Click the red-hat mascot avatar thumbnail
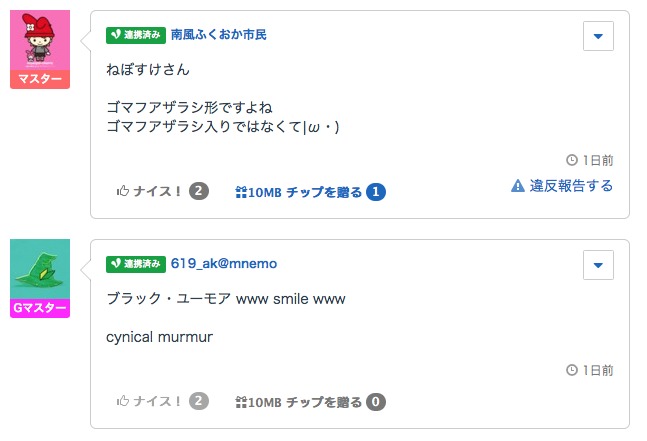 tap(40, 40)
